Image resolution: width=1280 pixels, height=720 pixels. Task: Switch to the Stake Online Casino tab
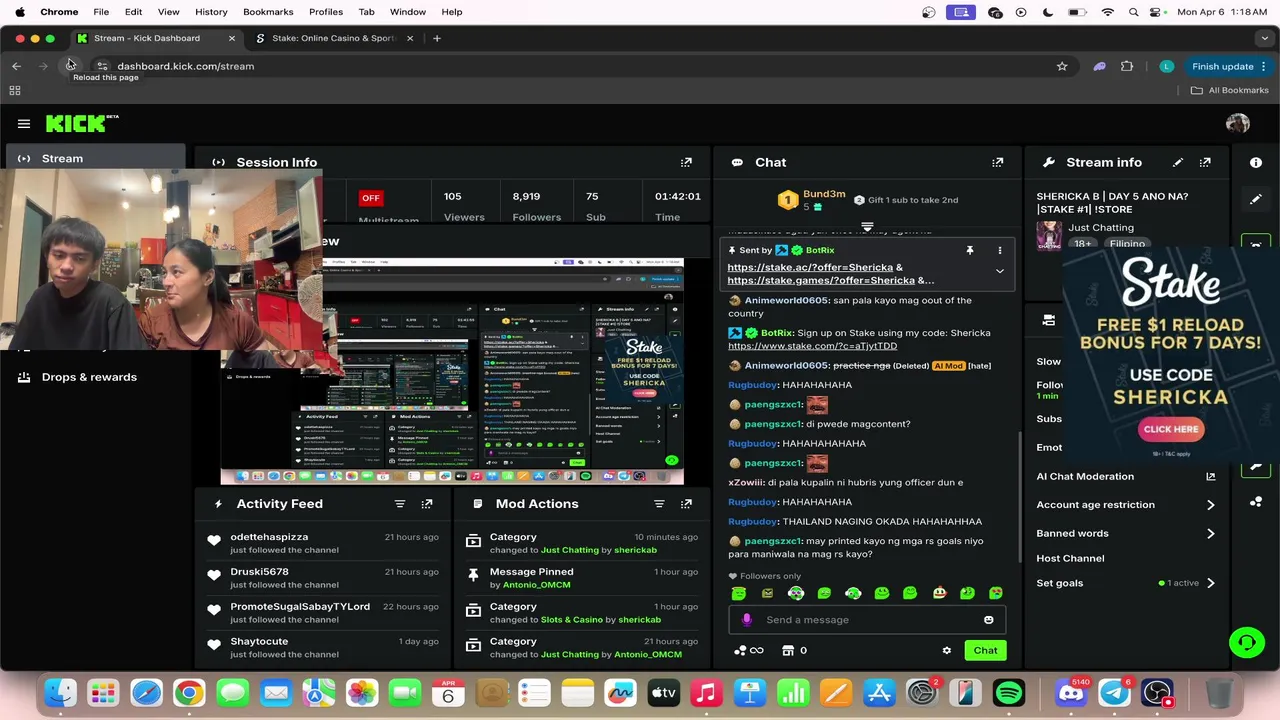point(333,38)
